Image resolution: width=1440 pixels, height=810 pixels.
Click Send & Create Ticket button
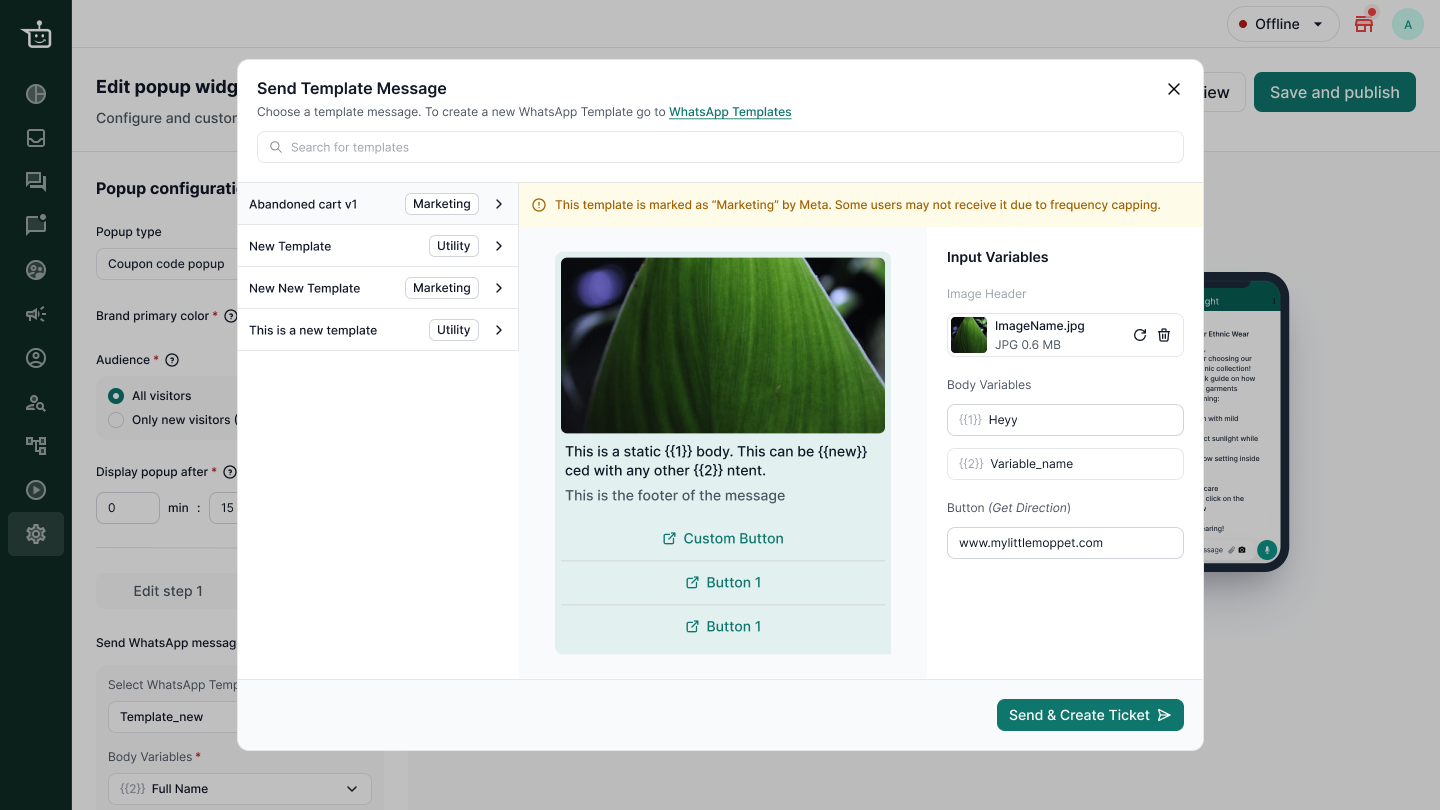(1090, 715)
